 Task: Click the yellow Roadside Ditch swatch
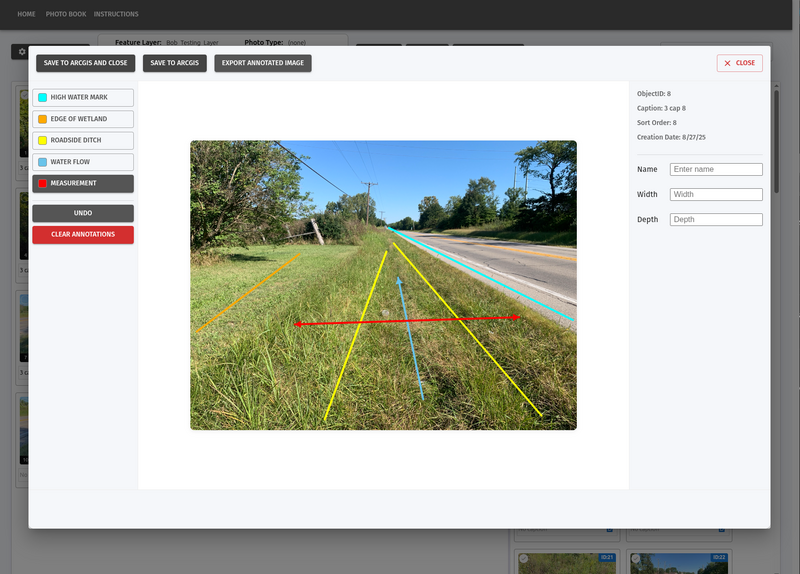42,140
